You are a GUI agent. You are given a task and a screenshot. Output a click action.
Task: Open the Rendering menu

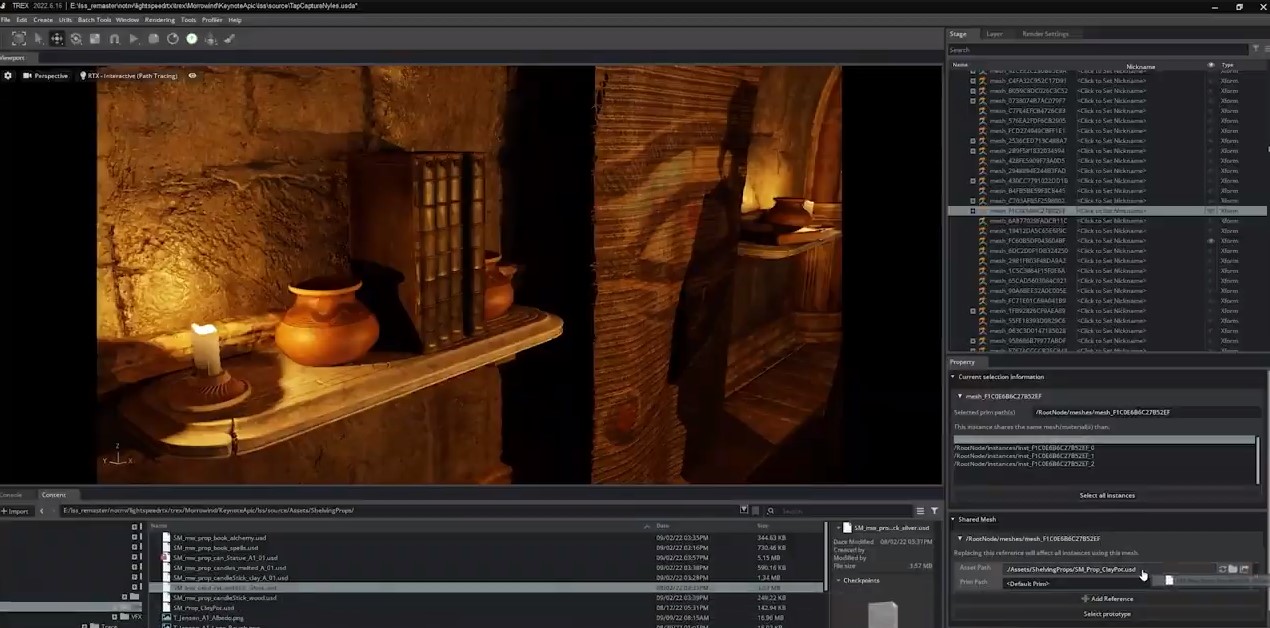(159, 20)
